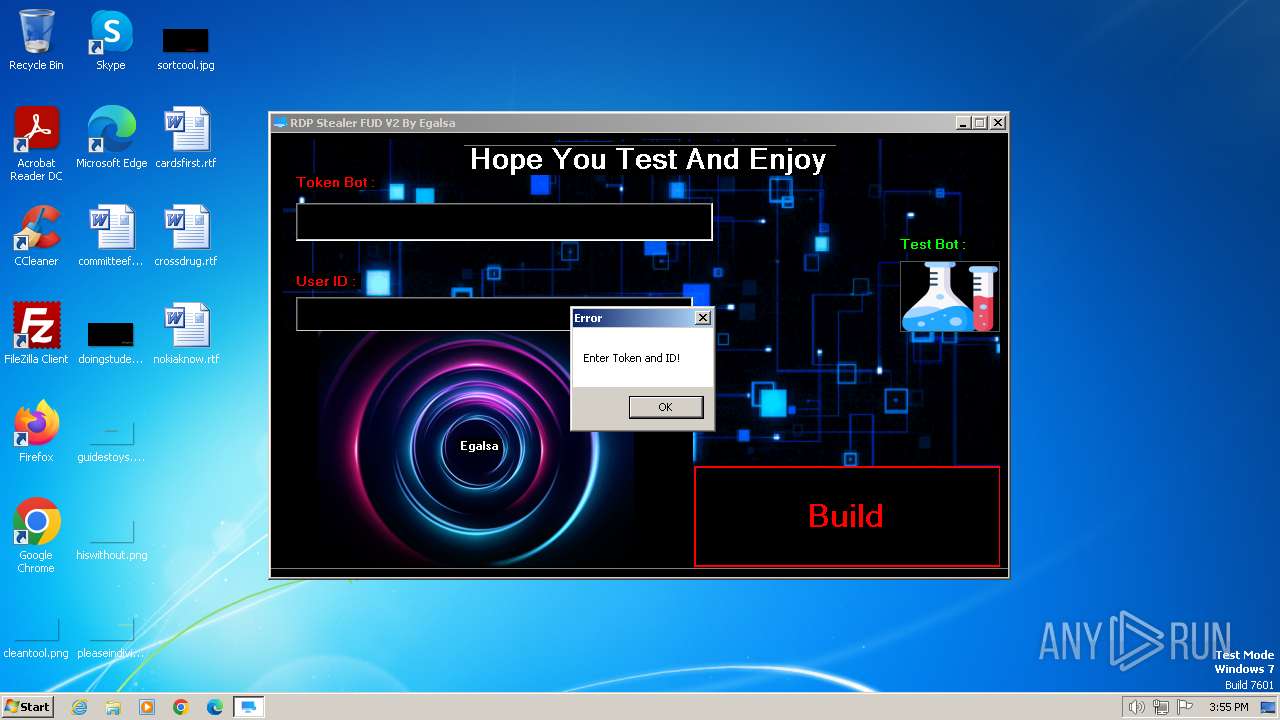Open Chrome from the taskbar
The height and width of the screenshot is (720, 1280).
click(x=181, y=707)
